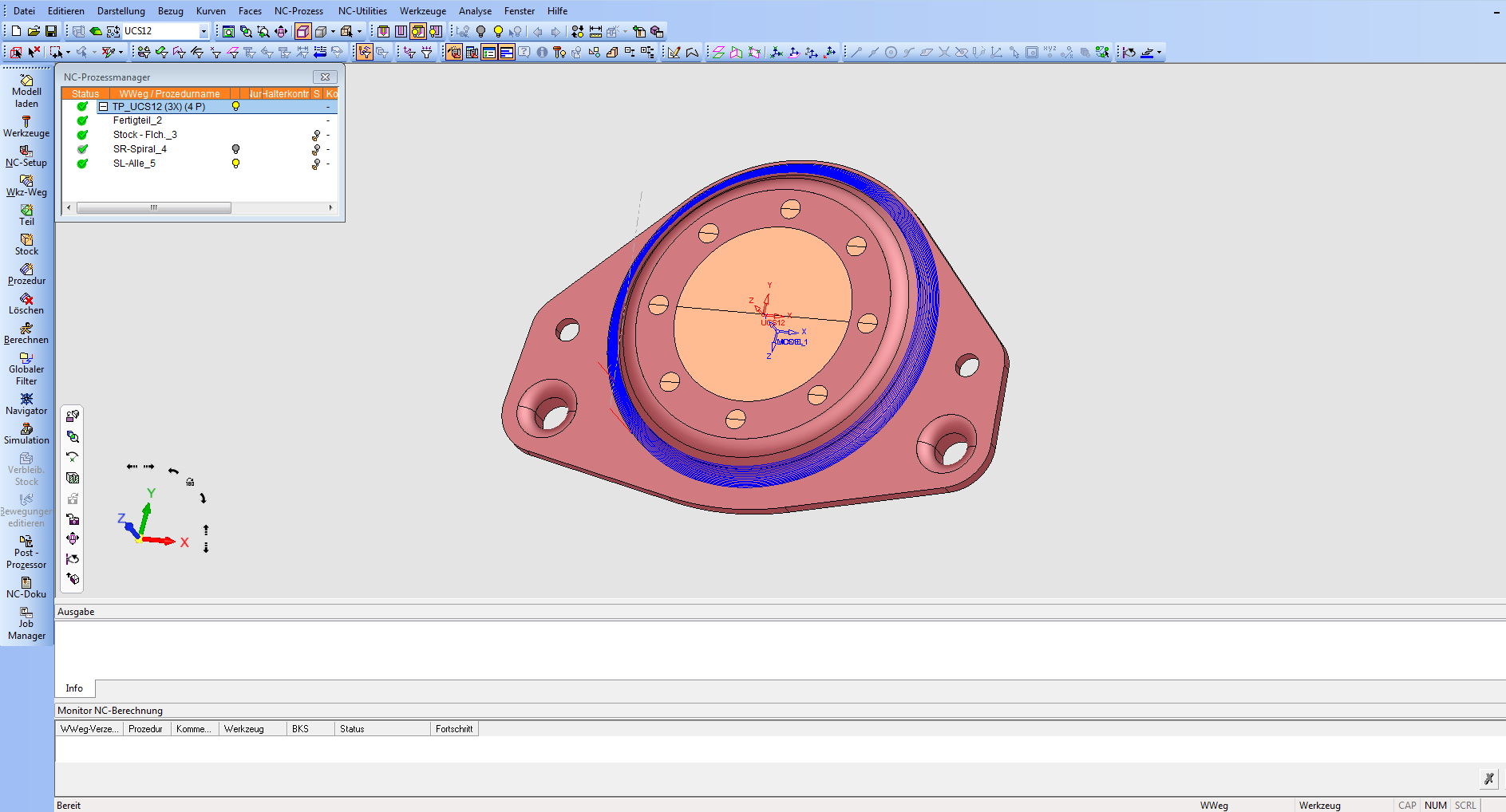Image resolution: width=1506 pixels, height=812 pixels.
Task: Toggle the SR-Spiral_4 visibility bulb
Action: pos(235,149)
